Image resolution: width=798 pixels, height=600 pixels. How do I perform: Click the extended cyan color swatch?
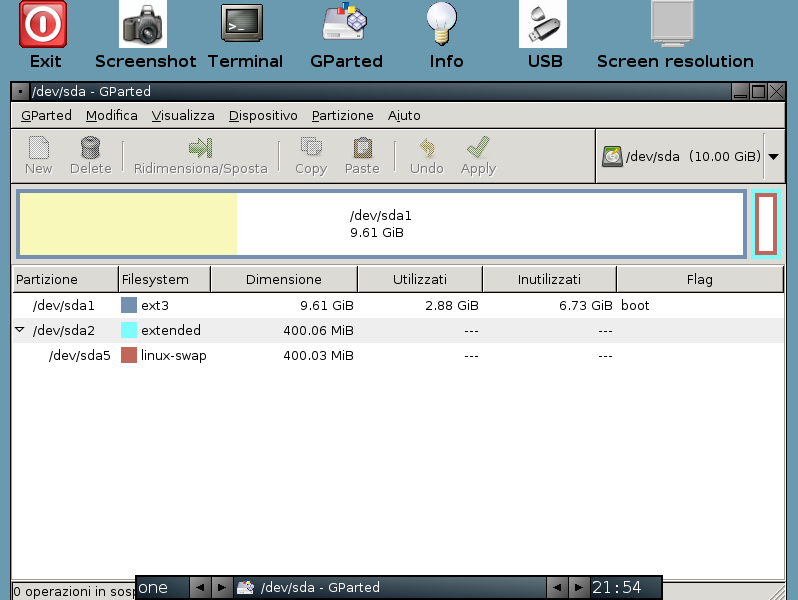[129, 330]
